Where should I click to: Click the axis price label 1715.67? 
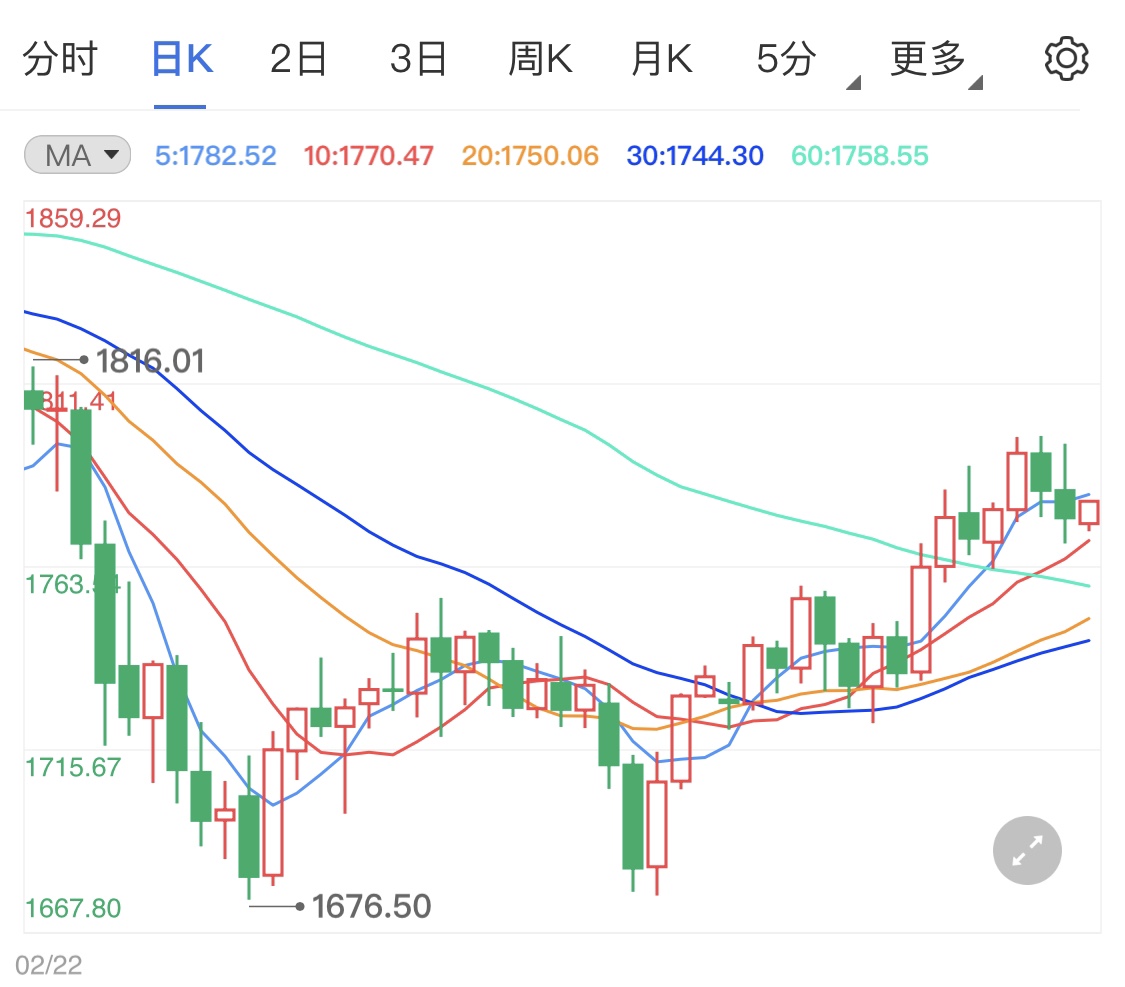73,768
